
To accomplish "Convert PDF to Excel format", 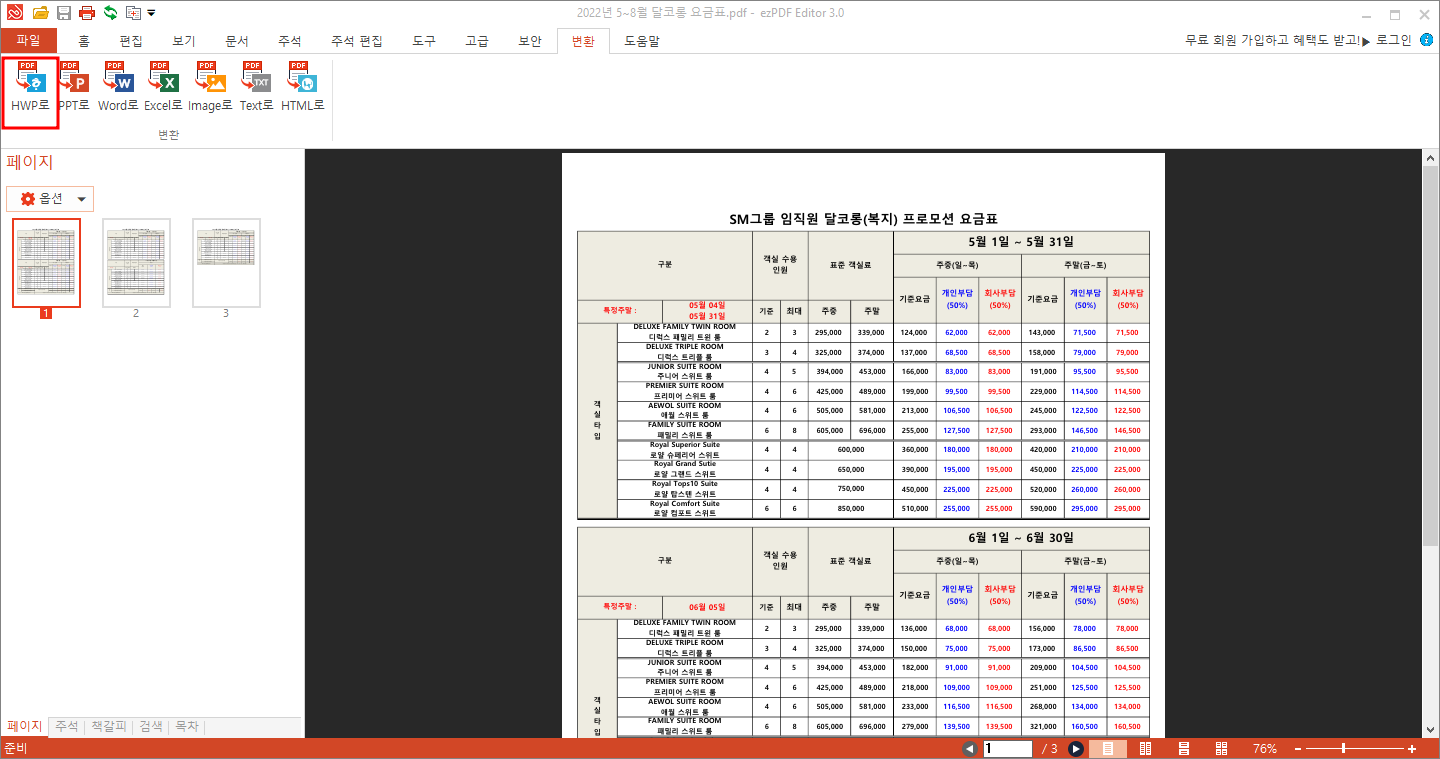I will tap(163, 87).
